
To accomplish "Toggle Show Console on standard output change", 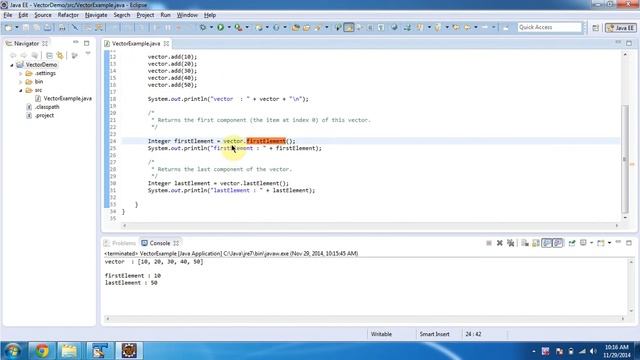I will [547, 243].
